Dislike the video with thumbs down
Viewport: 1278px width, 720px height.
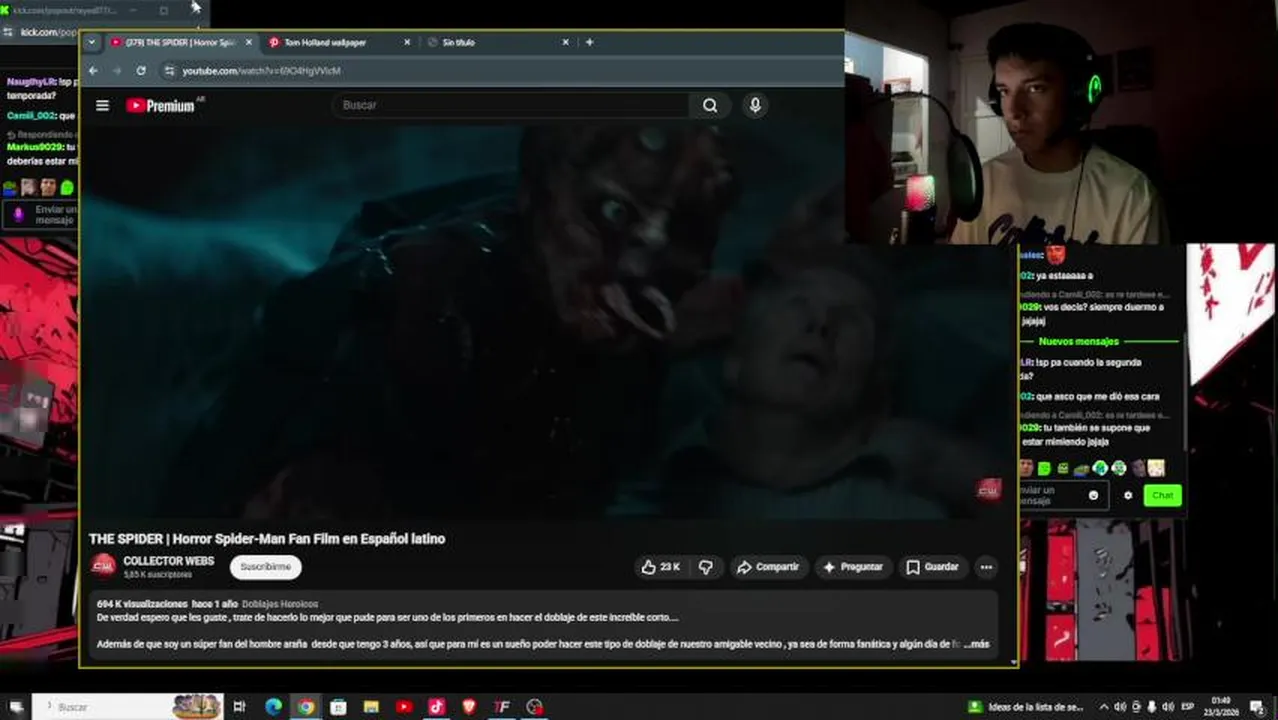(706, 567)
